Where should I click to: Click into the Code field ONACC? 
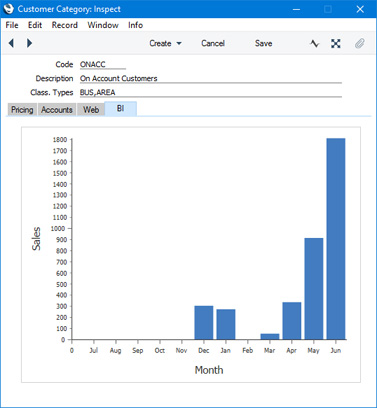pyautogui.click(x=103, y=64)
